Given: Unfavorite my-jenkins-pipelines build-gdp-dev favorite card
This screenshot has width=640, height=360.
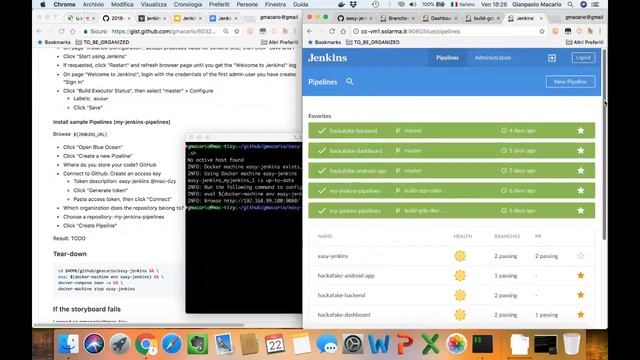Looking at the screenshot, I should 580,211.
